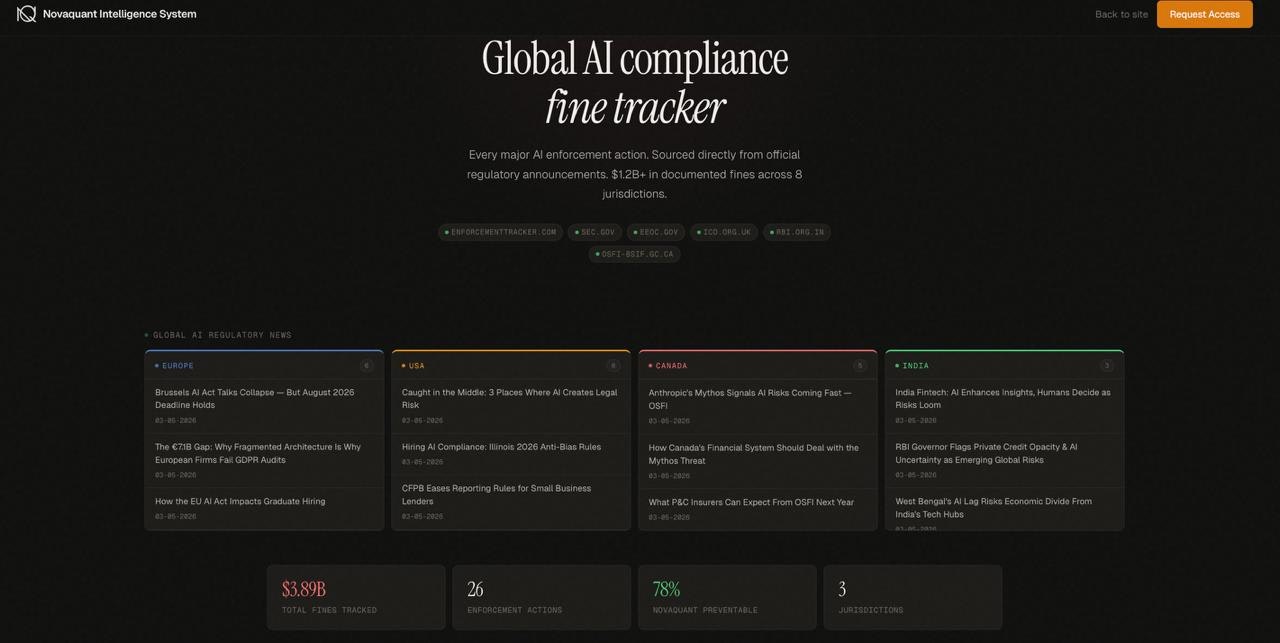Click the Global AI compliance fine tracker heading
Viewport: 1280px width, 643px height.
pos(635,83)
